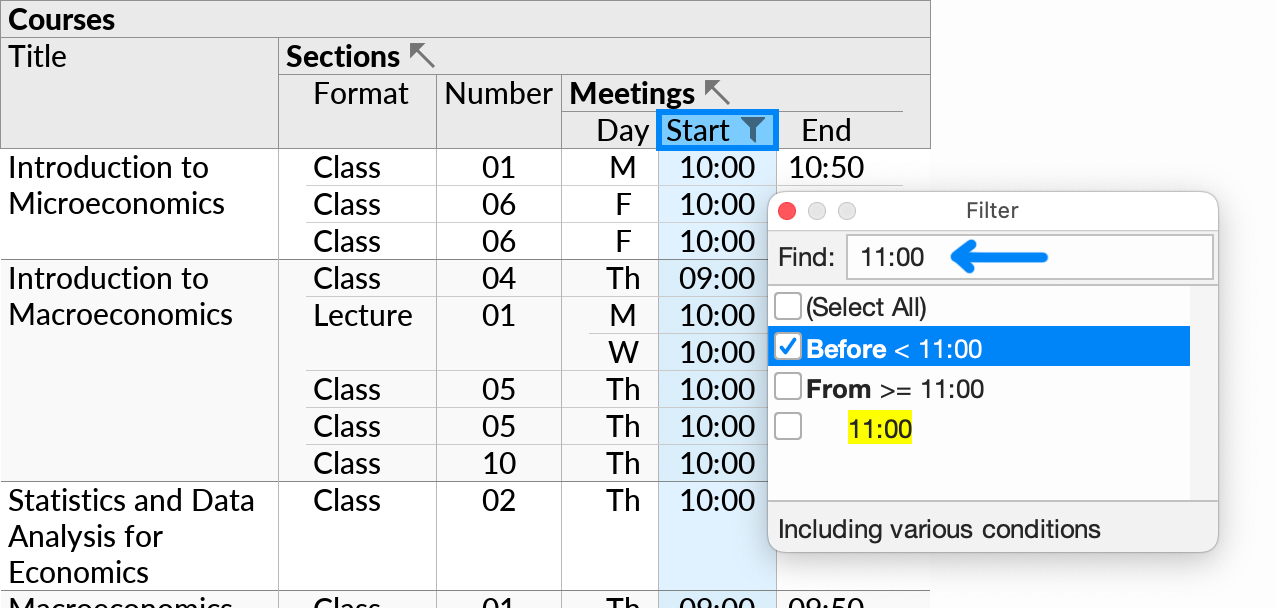Click the Number column header

click(x=498, y=92)
